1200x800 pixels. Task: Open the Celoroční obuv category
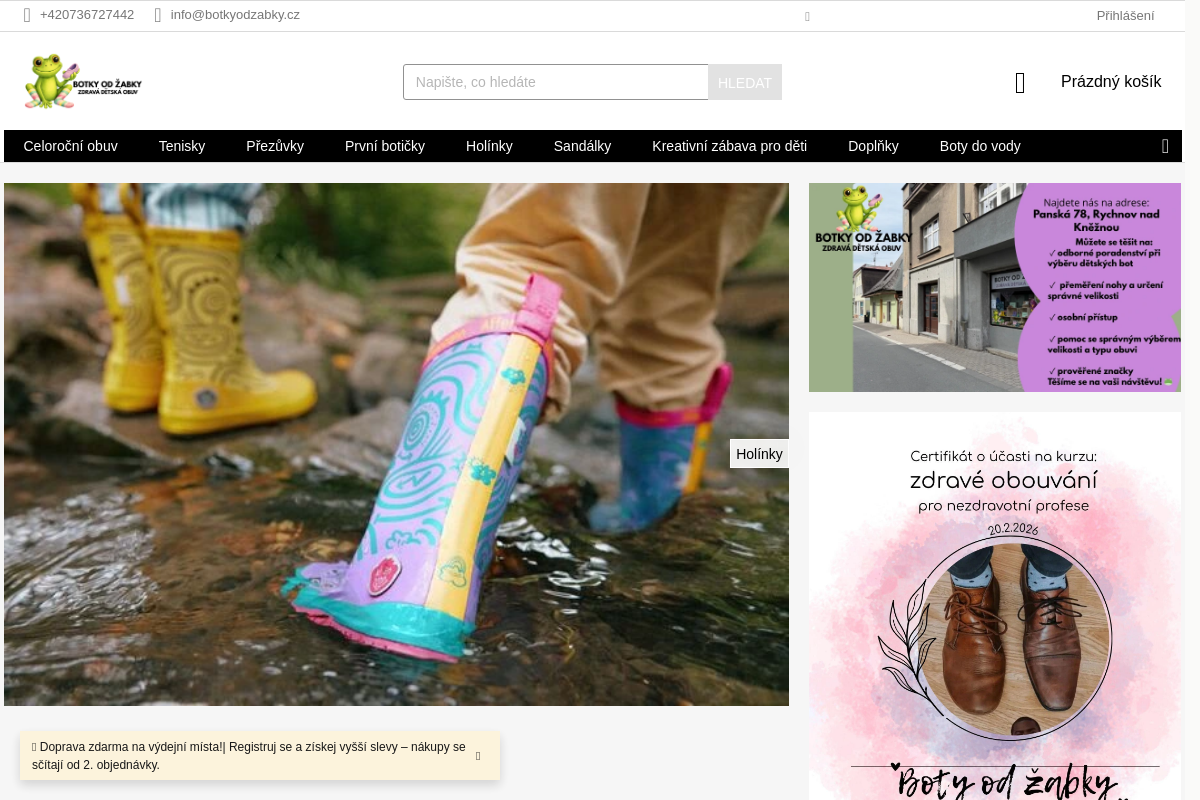(70, 146)
